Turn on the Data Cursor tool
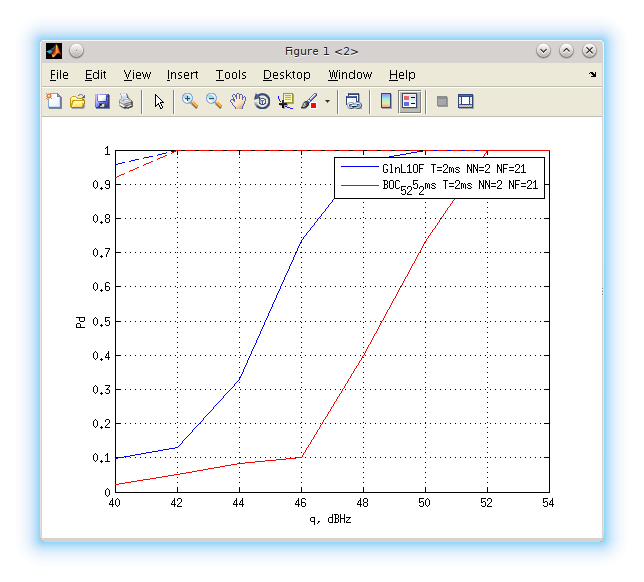 click(x=286, y=101)
